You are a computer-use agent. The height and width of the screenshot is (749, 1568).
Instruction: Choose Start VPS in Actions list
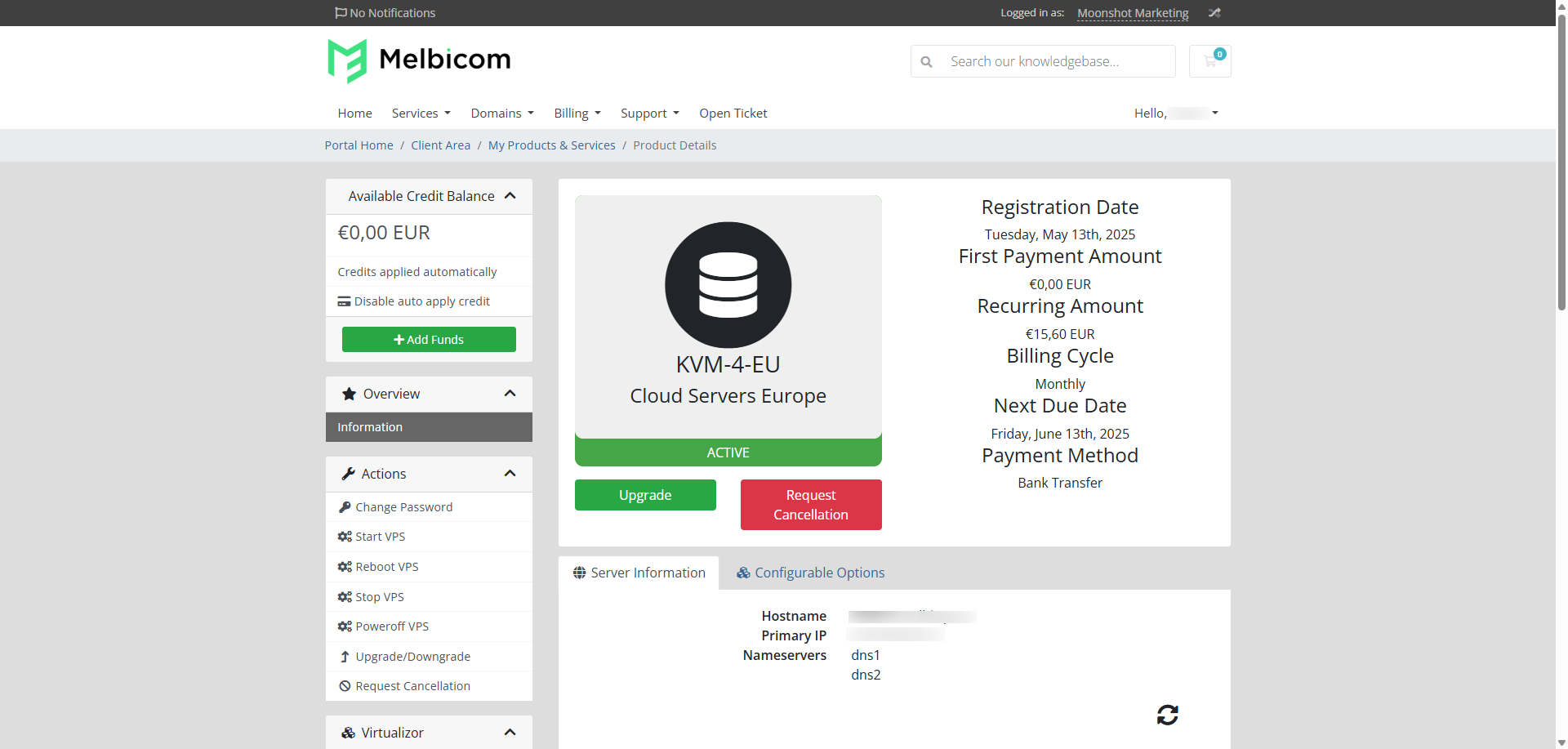click(429, 537)
